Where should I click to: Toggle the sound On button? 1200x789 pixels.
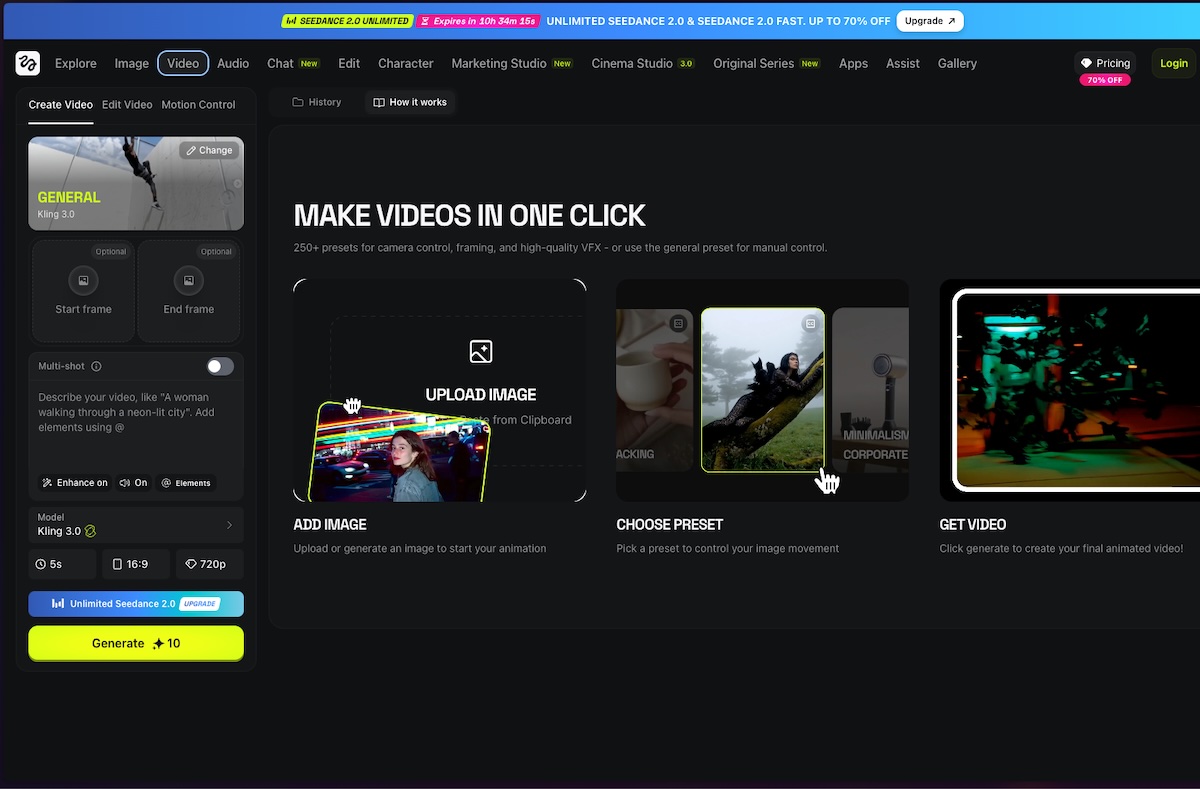[133, 483]
